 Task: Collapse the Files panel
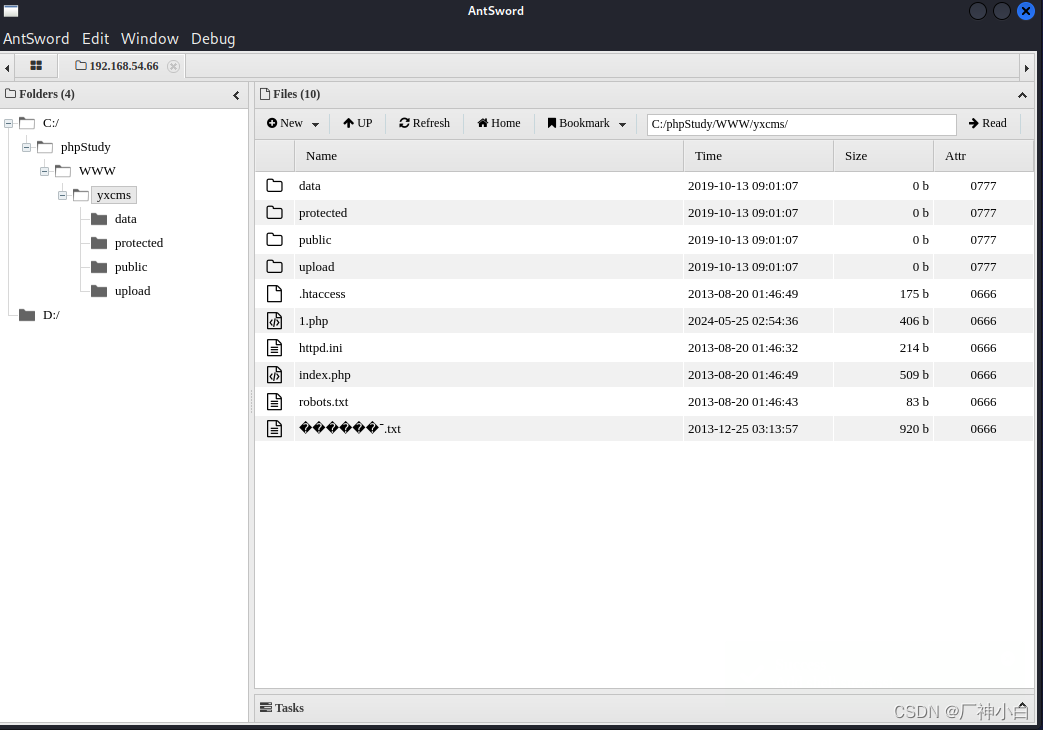[x=1022, y=95]
